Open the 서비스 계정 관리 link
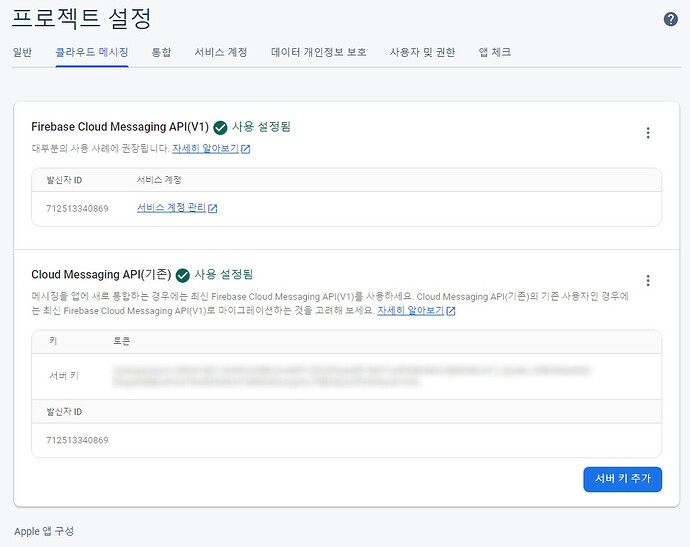The image size is (690, 547). tap(171, 208)
